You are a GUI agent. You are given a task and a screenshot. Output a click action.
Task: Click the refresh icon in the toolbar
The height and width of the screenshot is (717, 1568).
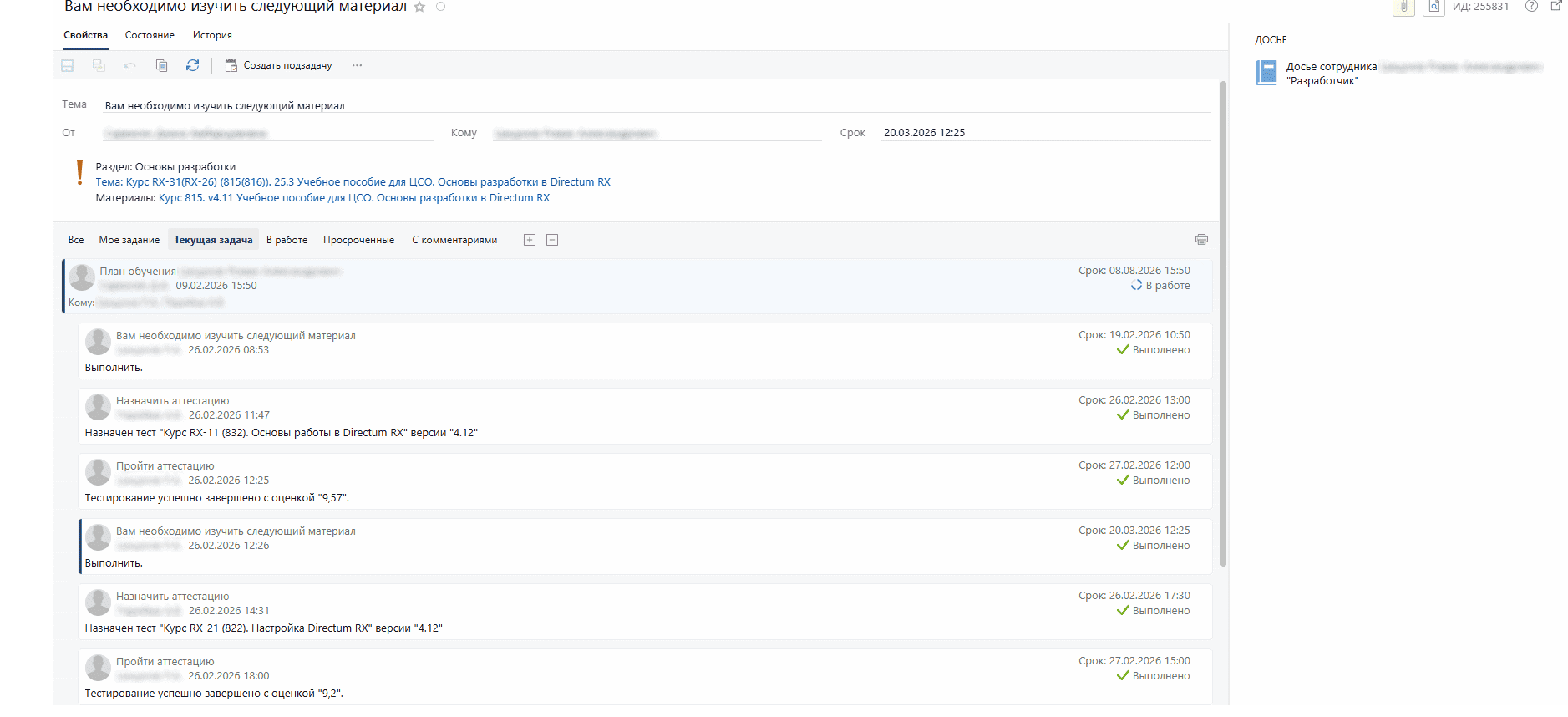tap(192, 65)
